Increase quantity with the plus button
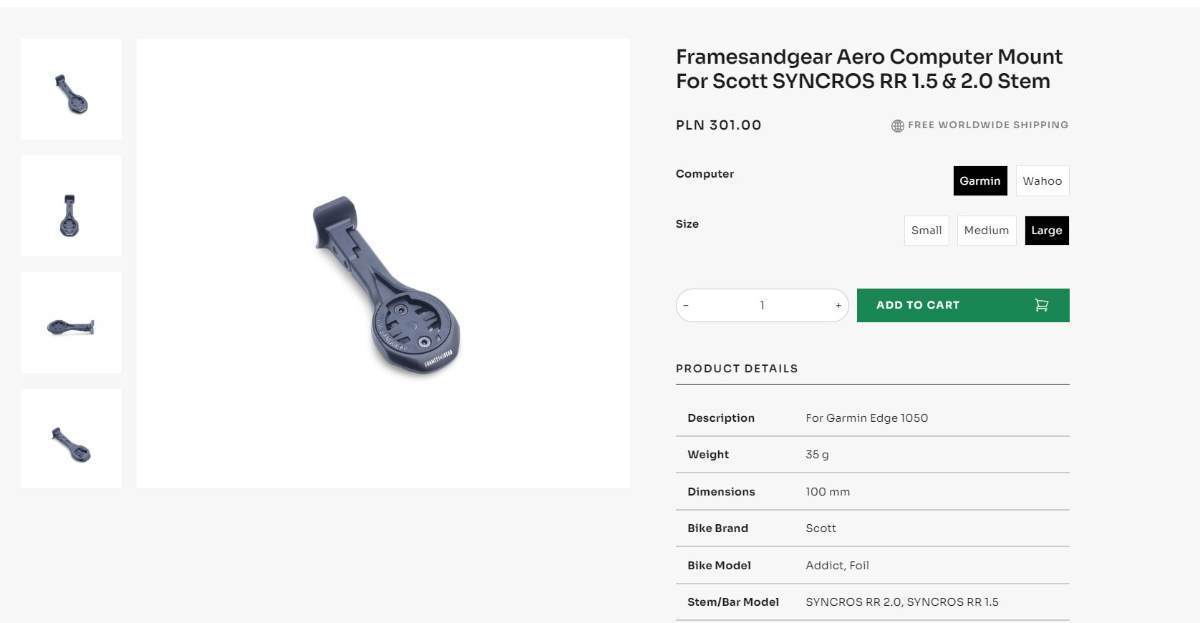The image size is (1200, 623). pyautogui.click(x=838, y=306)
